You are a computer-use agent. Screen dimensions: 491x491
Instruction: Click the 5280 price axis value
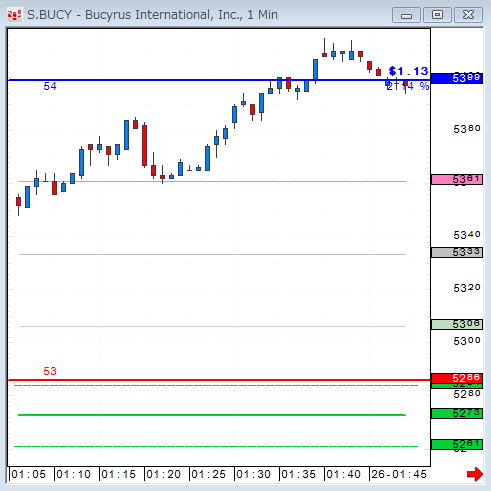[x=467, y=394]
